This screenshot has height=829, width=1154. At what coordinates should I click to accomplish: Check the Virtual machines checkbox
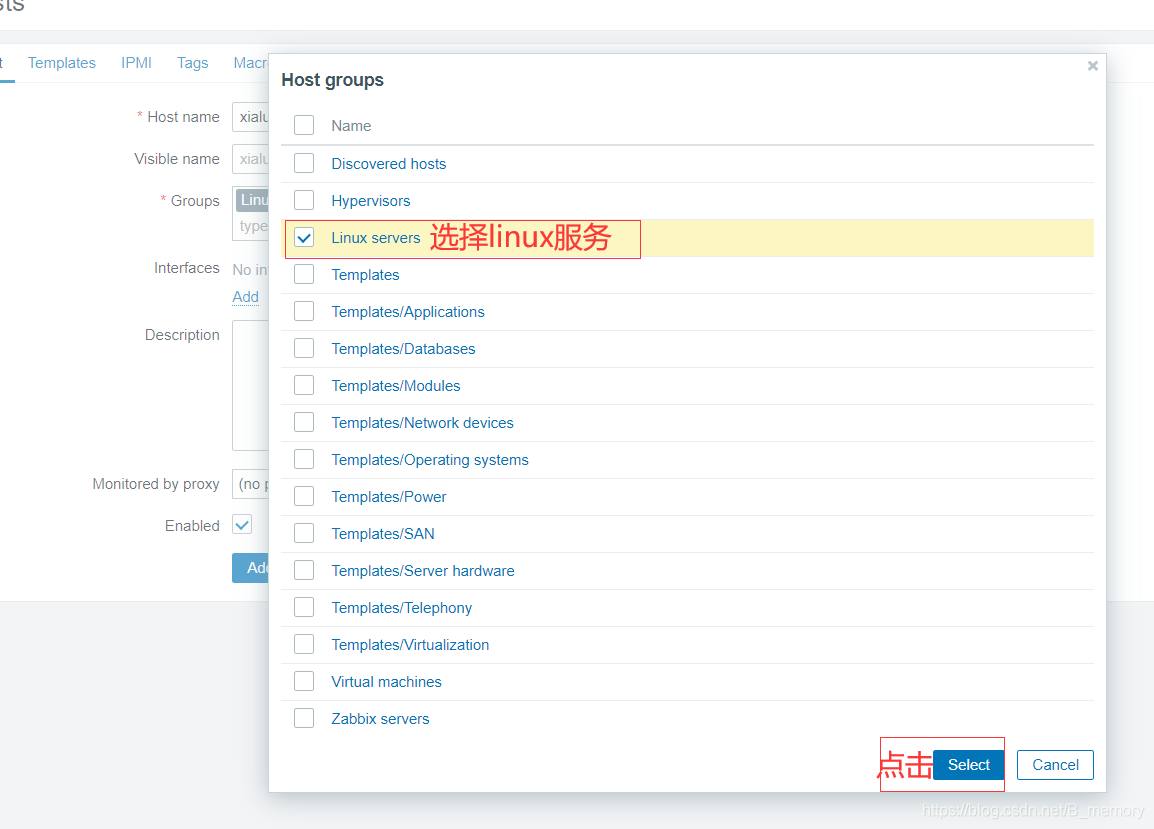click(x=304, y=681)
